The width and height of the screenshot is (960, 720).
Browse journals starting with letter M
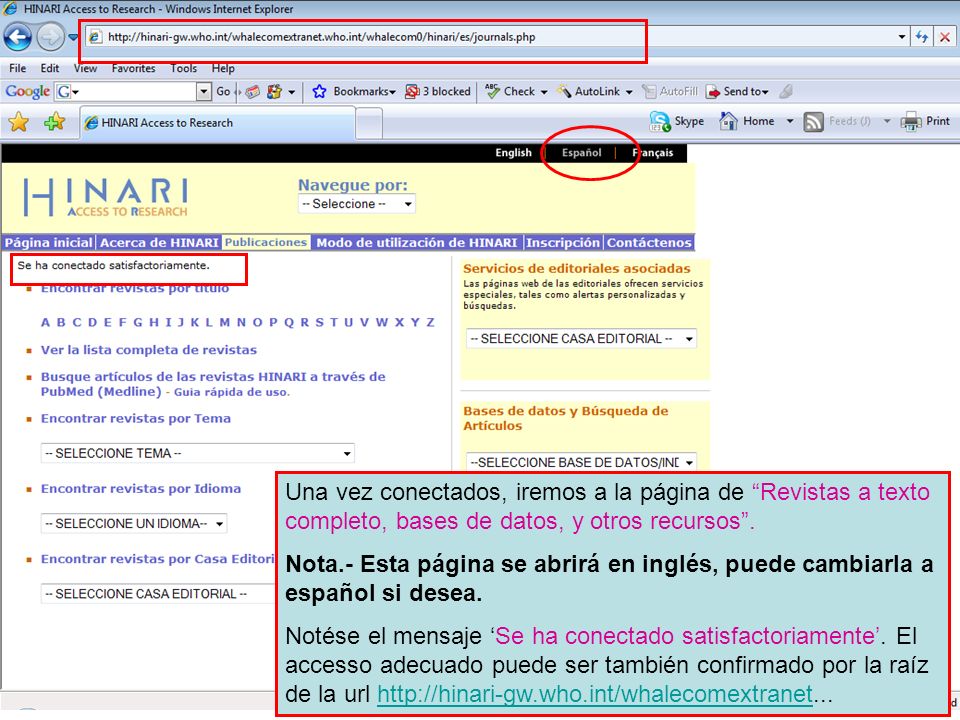(225, 323)
